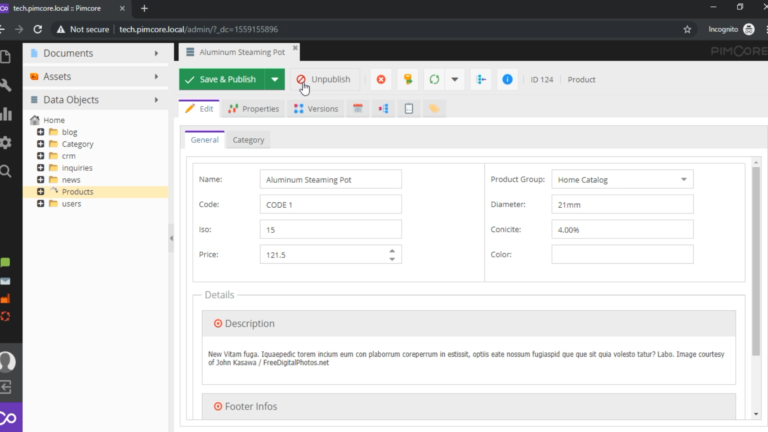The image size is (768, 432).
Task: Open the tags tab icon
Action: [x=434, y=109]
